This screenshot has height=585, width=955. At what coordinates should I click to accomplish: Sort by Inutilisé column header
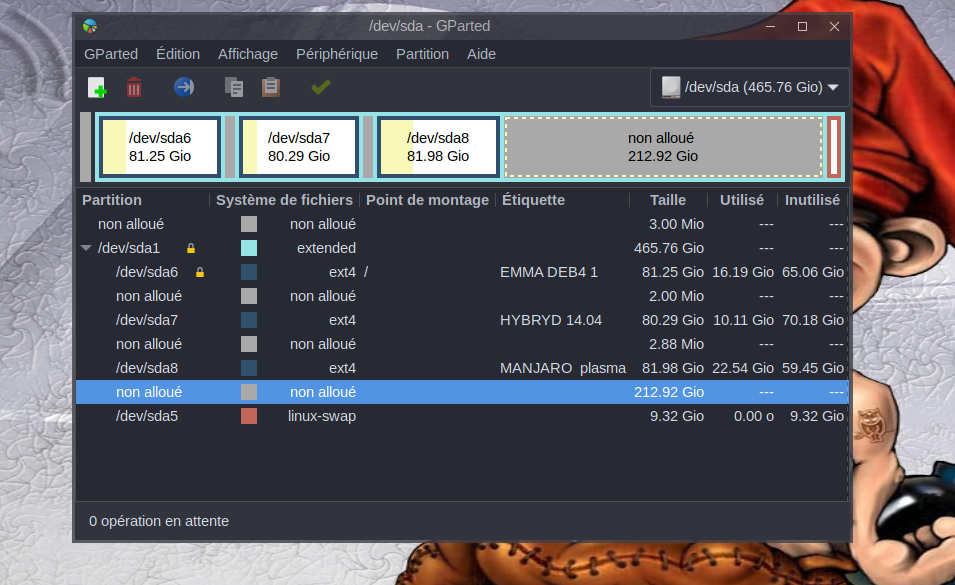pos(812,200)
